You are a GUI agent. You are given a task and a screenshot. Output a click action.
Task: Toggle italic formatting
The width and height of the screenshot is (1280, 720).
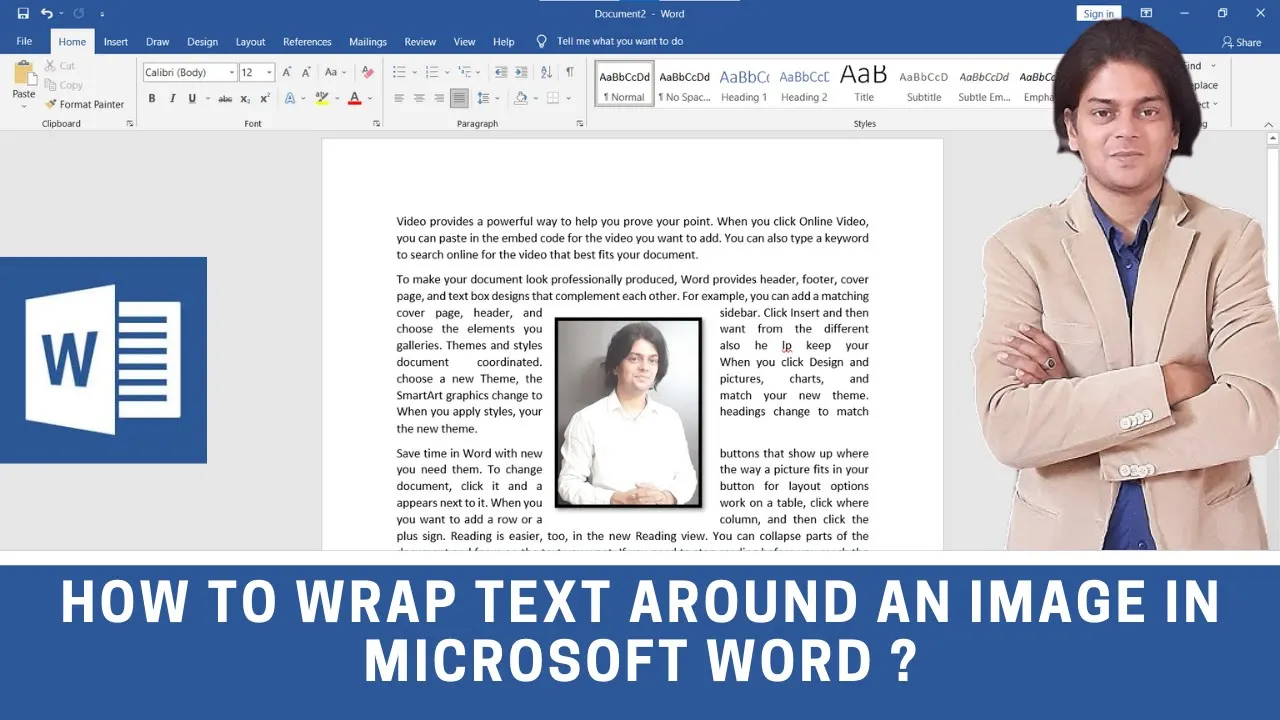point(172,98)
